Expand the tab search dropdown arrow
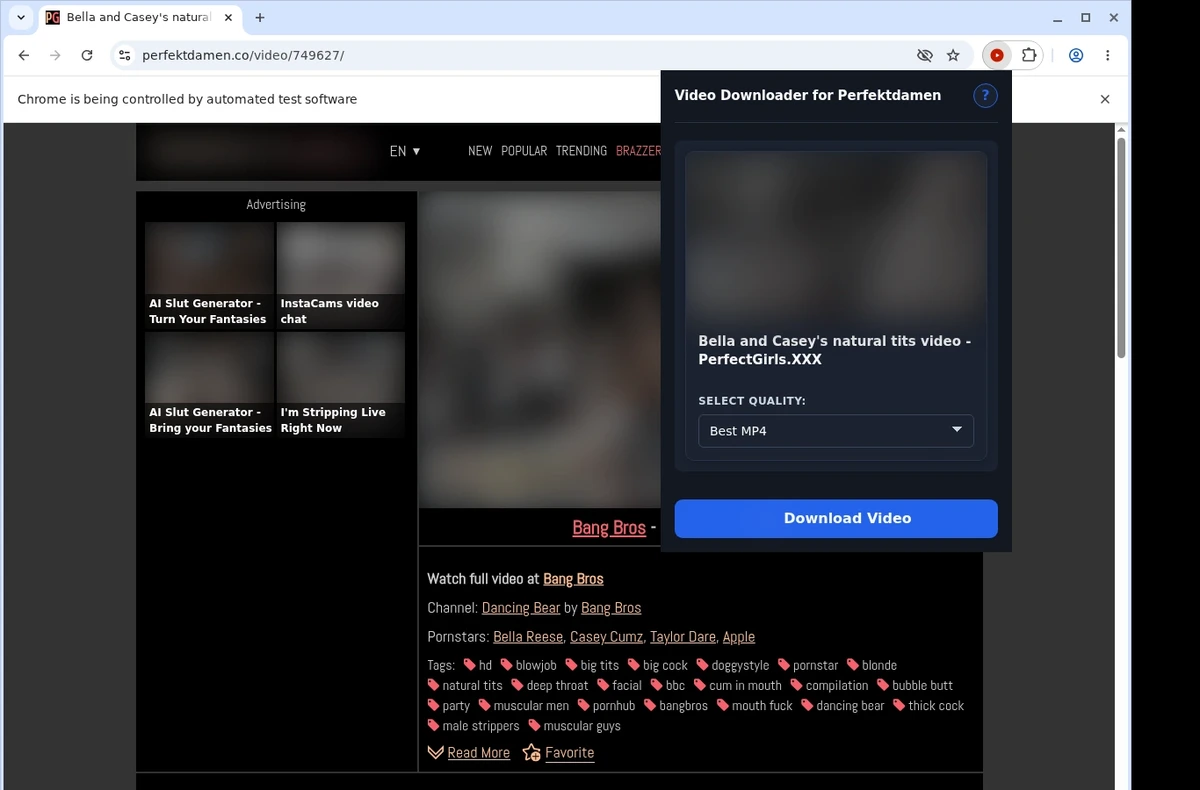This screenshot has width=1200, height=790. (21, 17)
